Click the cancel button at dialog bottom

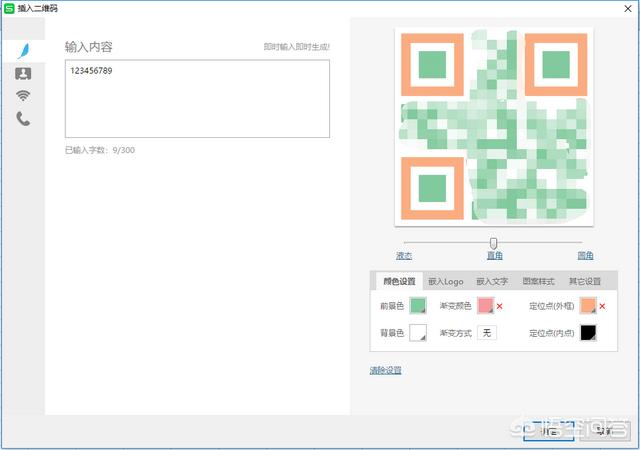(604, 432)
